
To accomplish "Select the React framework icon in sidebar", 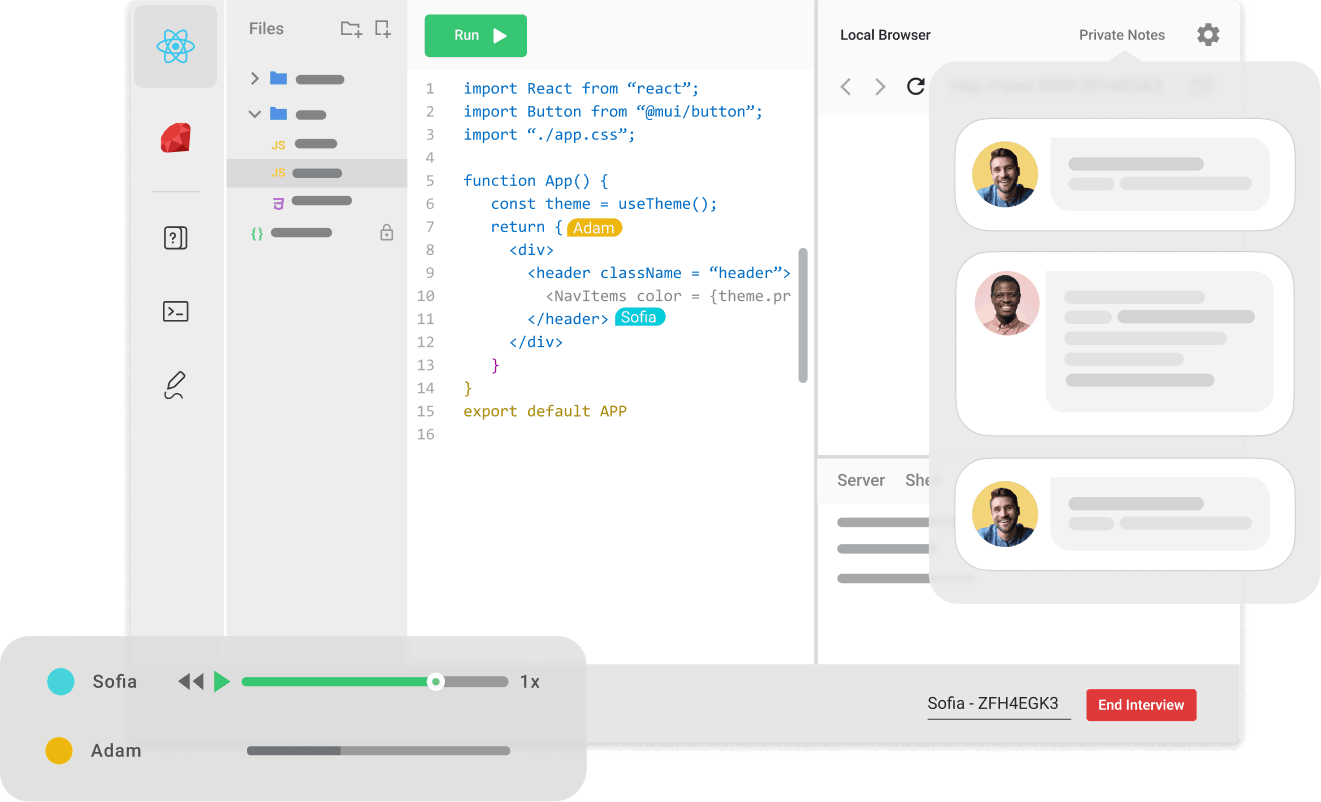I will click(x=175, y=46).
